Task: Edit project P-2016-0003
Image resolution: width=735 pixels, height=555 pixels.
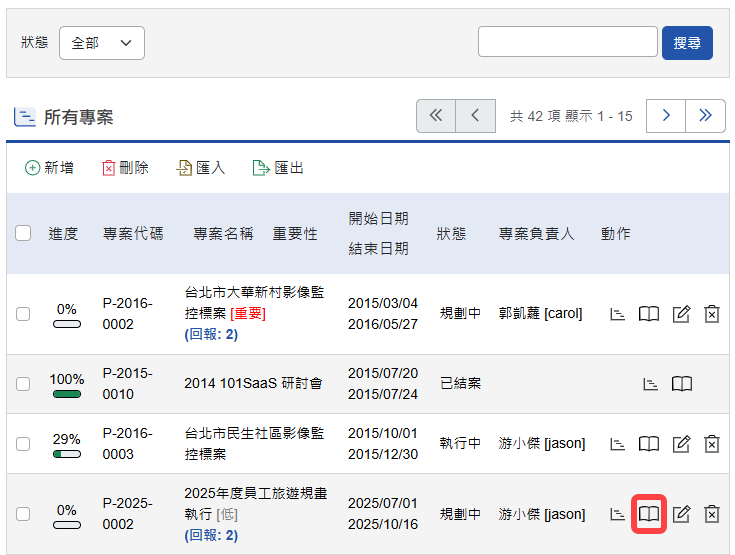Action: pyautogui.click(x=681, y=443)
